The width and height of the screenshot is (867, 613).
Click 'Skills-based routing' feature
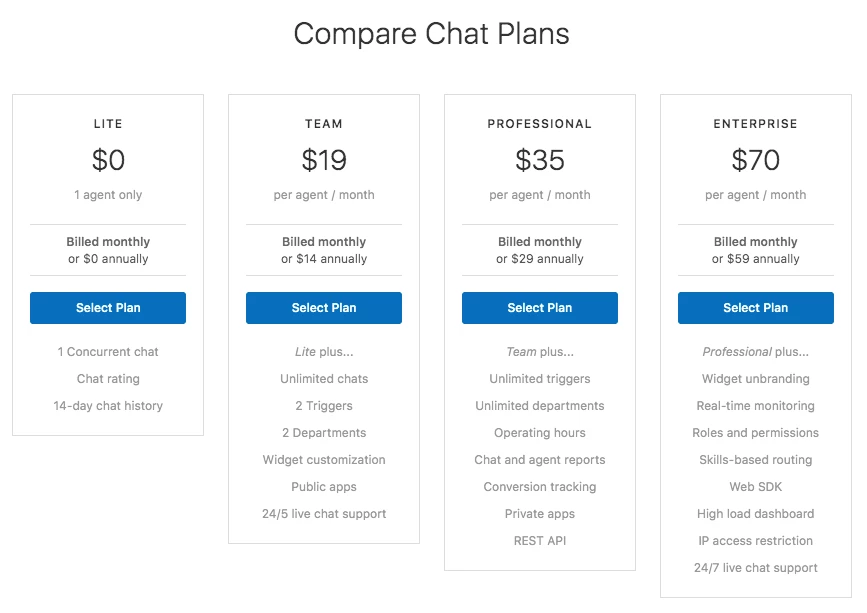click(755, 460)
